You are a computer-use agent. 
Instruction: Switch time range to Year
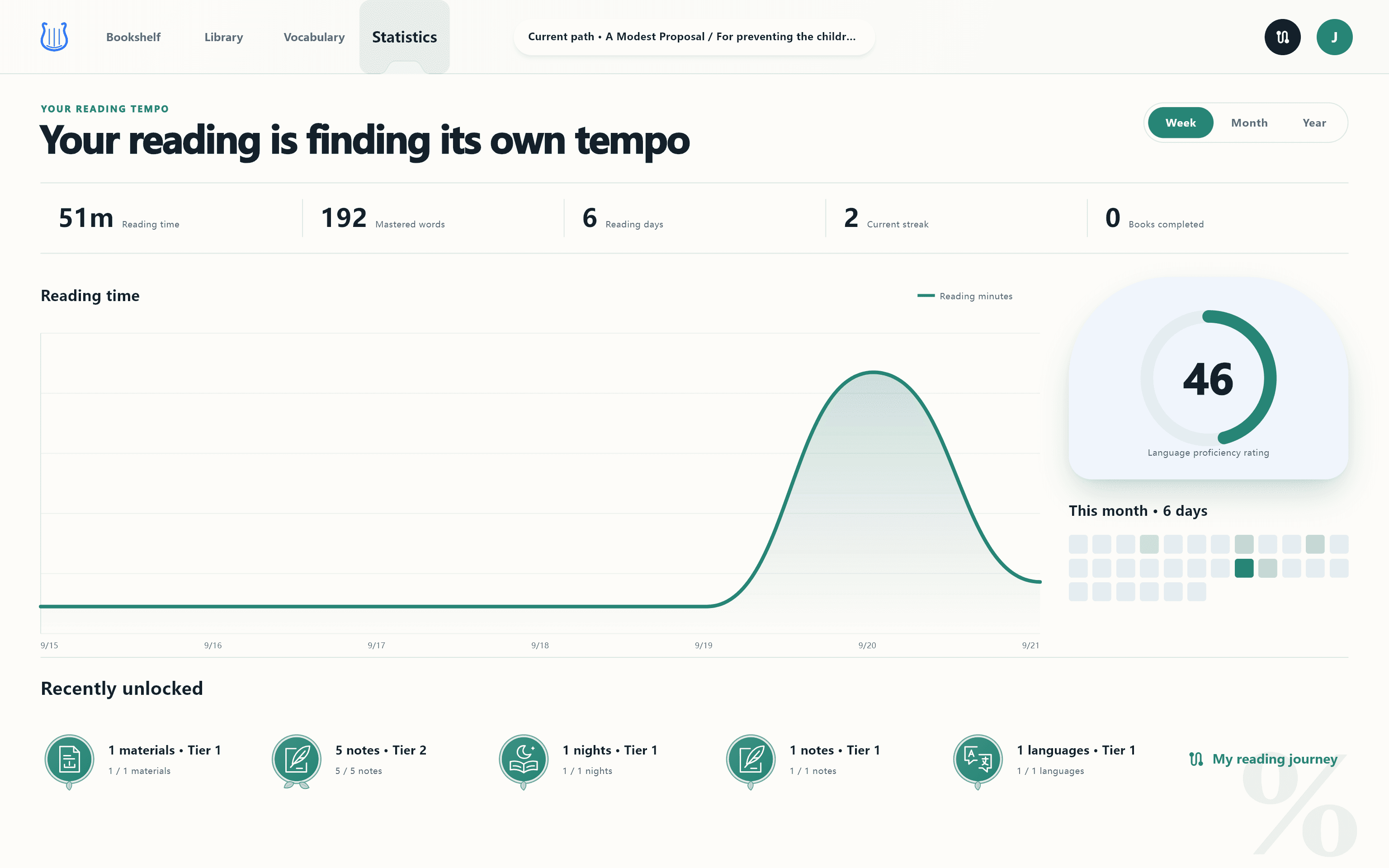click(x=1314, y=123)
